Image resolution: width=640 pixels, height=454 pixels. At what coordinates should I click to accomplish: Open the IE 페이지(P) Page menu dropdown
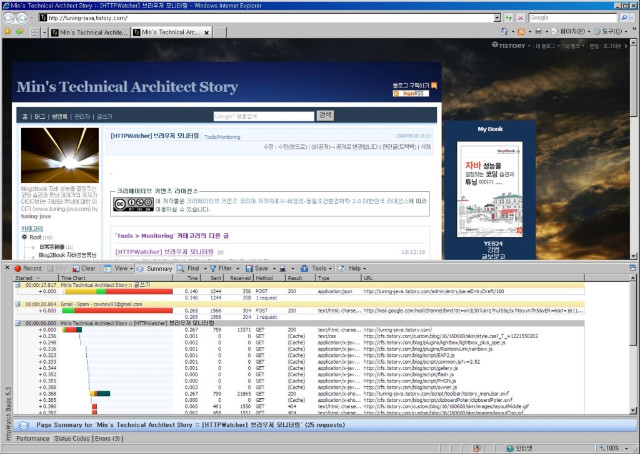(x=570, y=31)
